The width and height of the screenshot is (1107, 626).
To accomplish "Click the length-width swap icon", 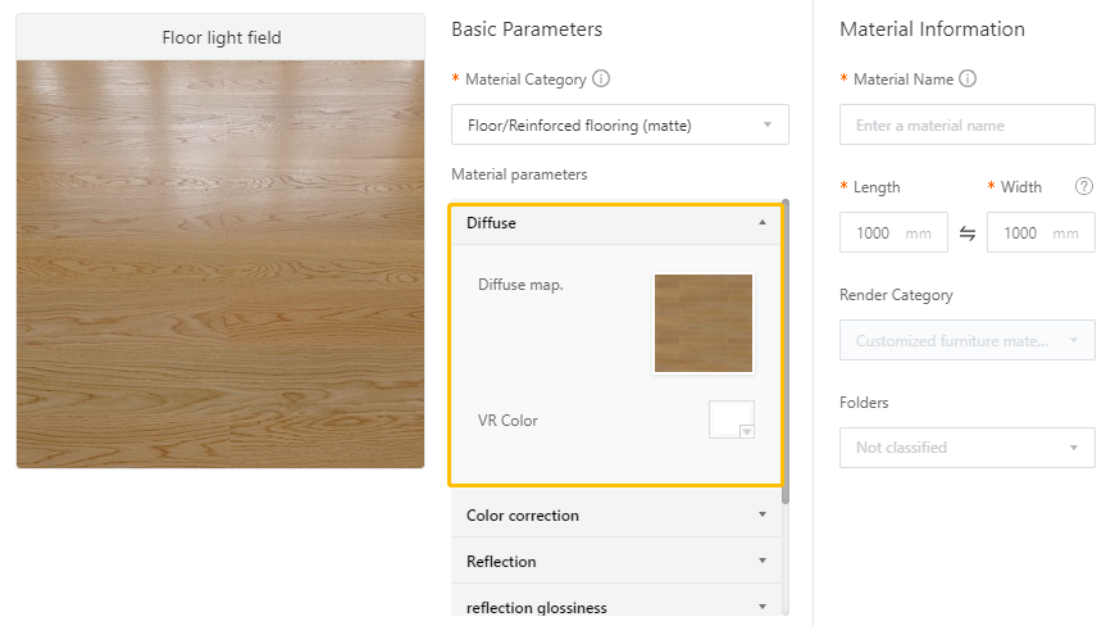I will coord(967,233).
